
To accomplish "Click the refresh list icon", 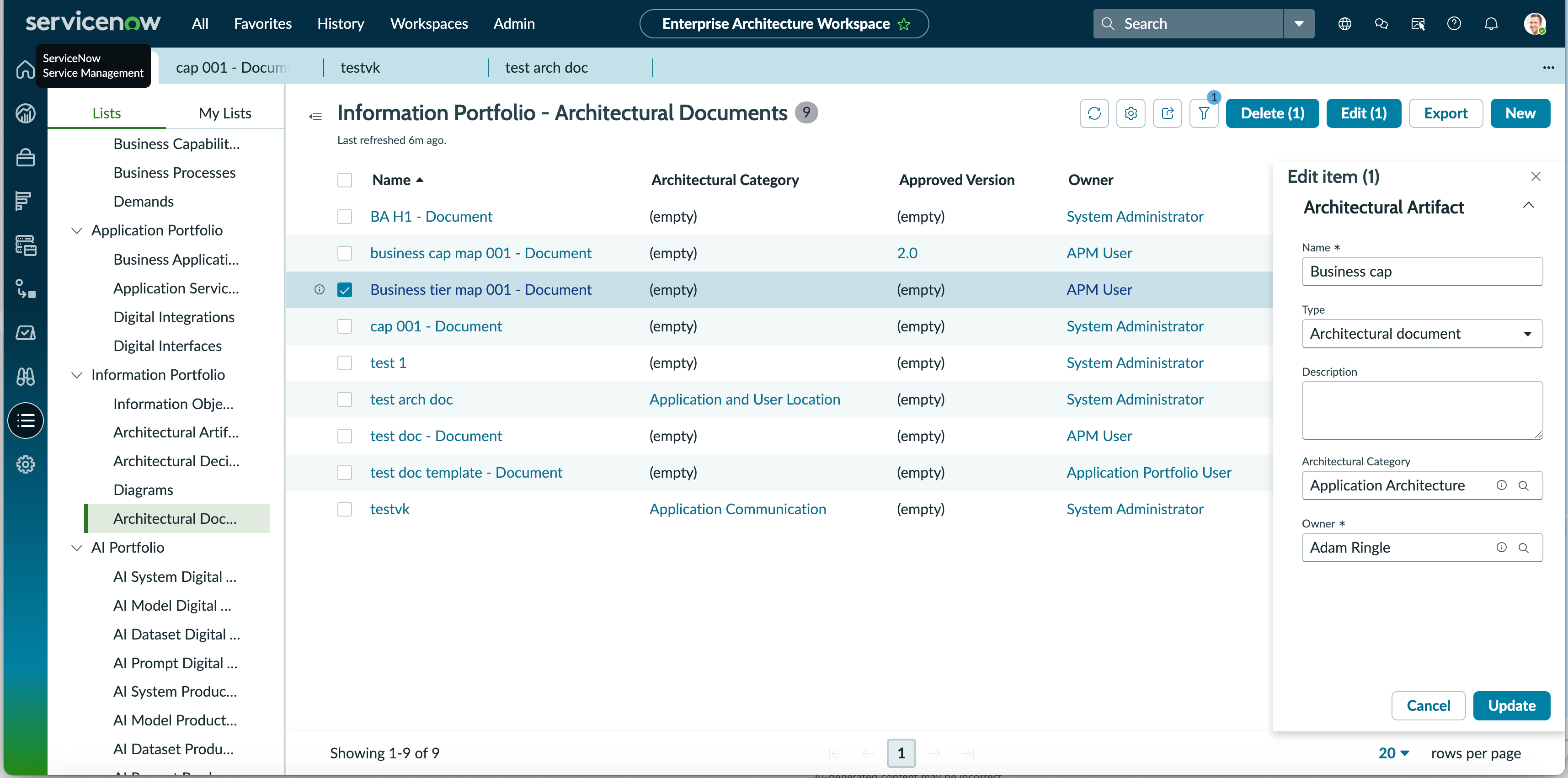I will click(x=1094, y=113).
